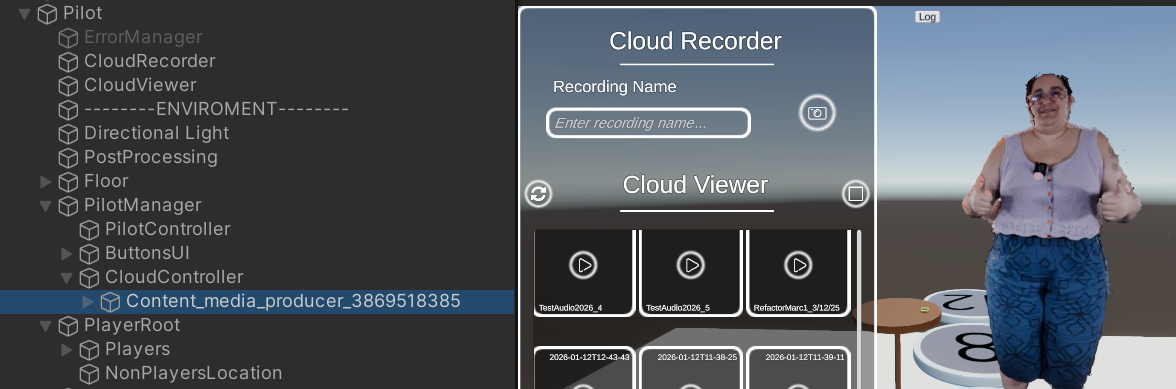
Task: Click the cube icon of PilotManager
Action: click(x=68, y=205)
